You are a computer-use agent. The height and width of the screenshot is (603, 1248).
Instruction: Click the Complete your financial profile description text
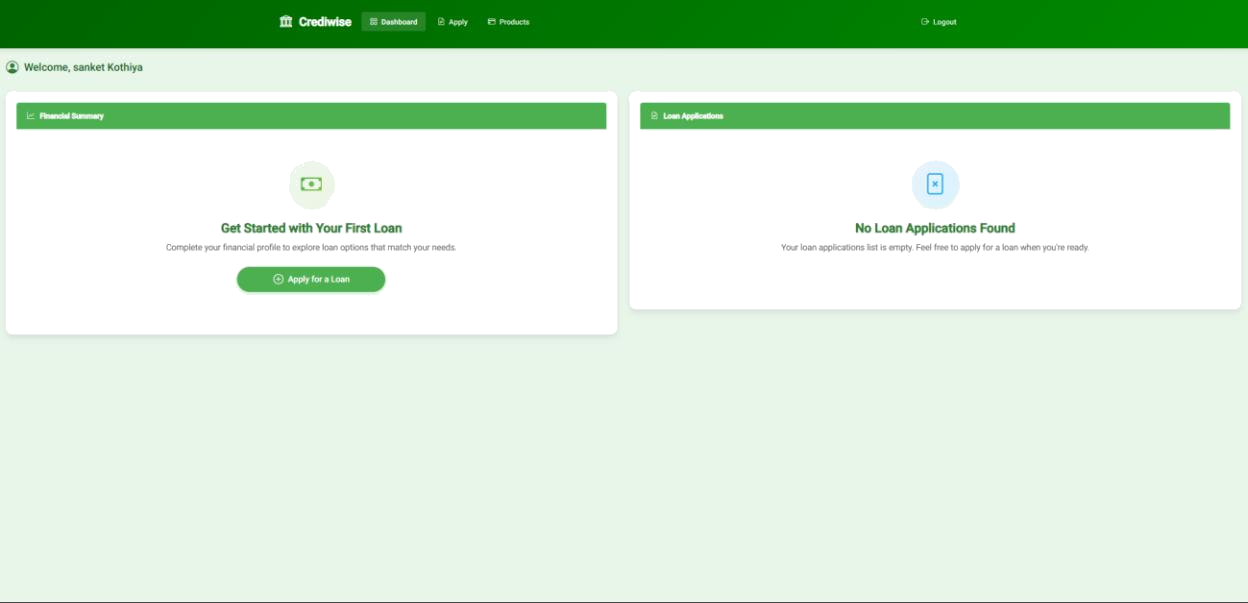311,247
